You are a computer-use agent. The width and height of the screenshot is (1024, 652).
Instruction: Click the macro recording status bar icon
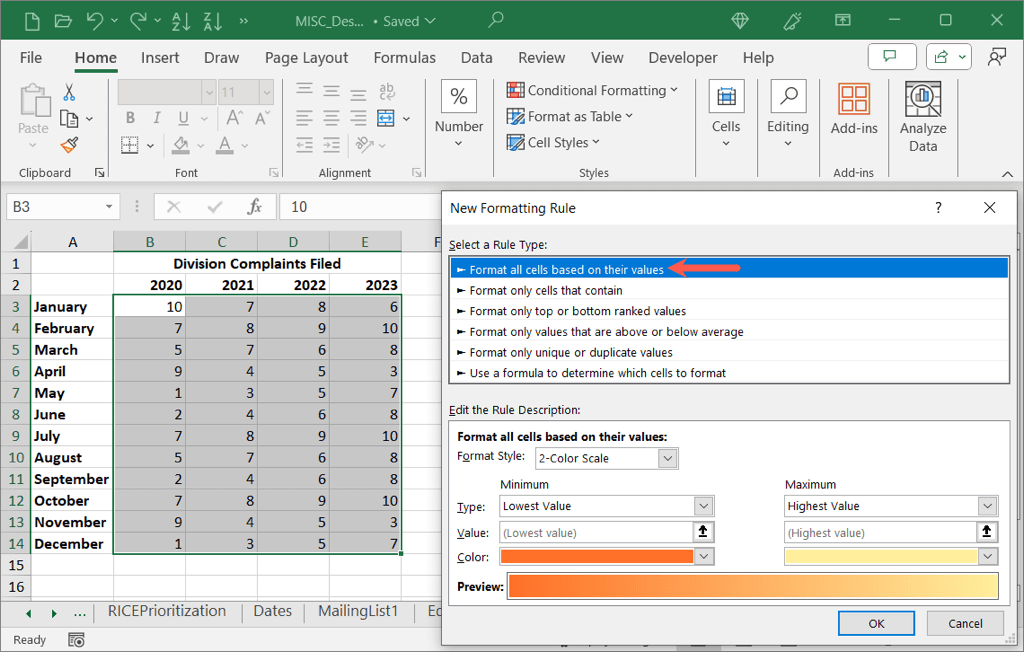76,639
